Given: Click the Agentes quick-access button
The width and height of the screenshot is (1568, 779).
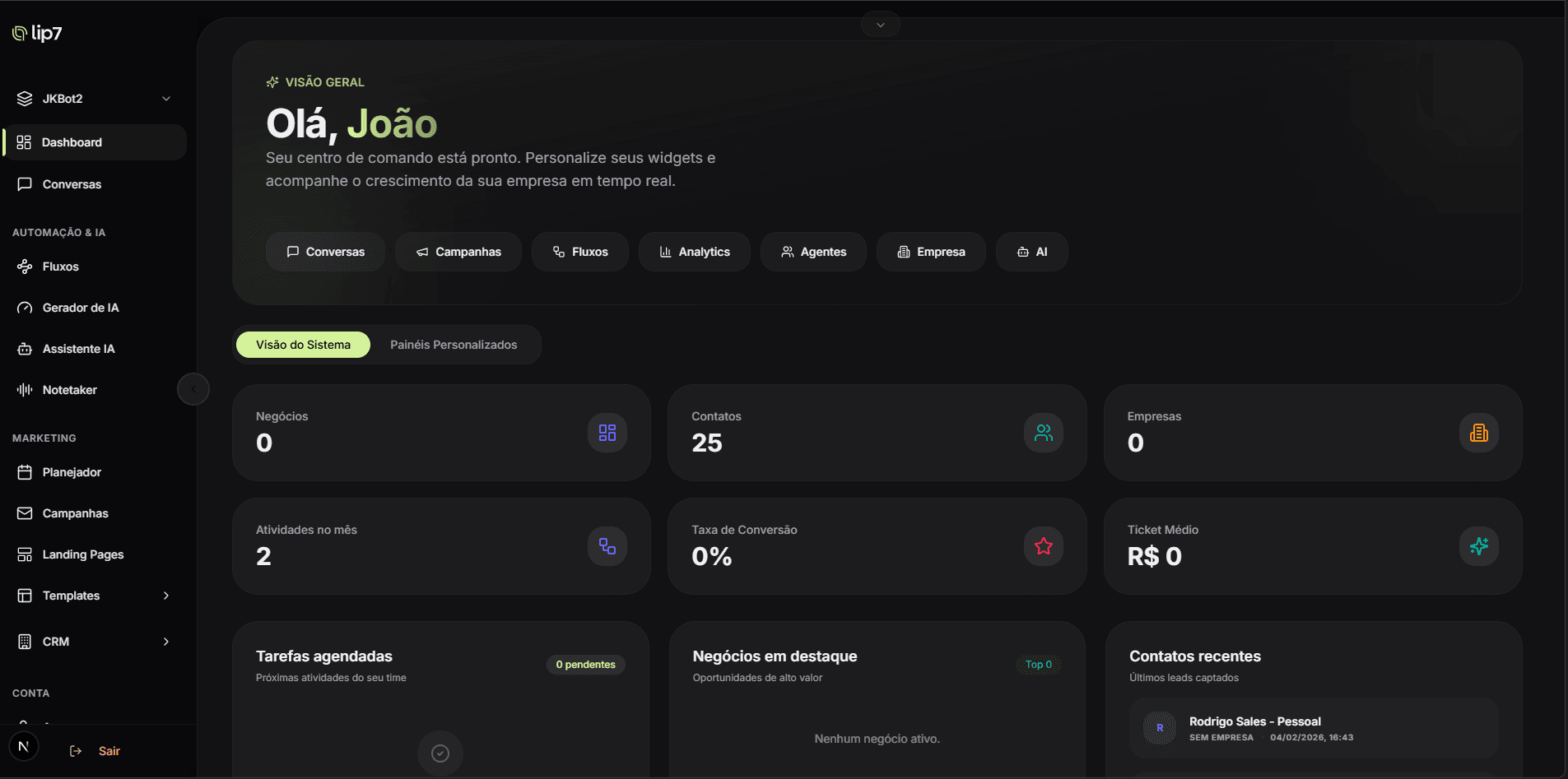Looking at the screenshot, I should 813,251.
